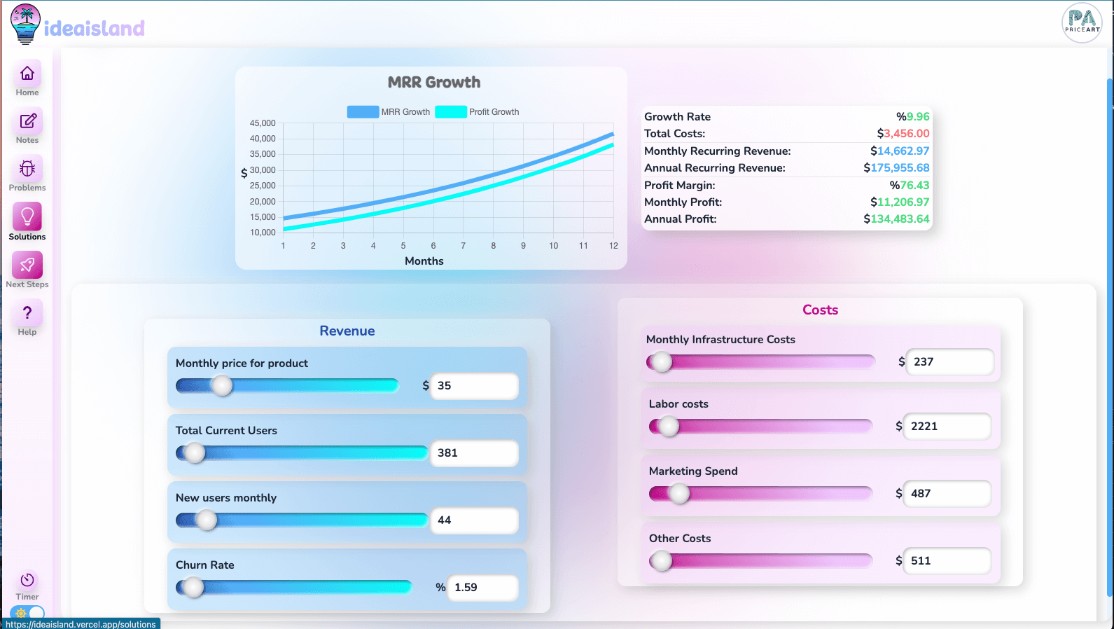Click the Monthly Infrastructure Costs slider
The width and height of the screenshot is (1114, 629).
pos(761,362)
